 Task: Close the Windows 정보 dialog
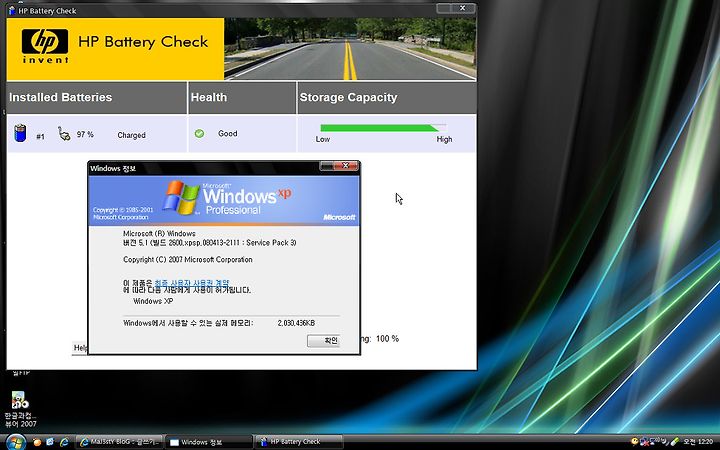pos(346,166)
